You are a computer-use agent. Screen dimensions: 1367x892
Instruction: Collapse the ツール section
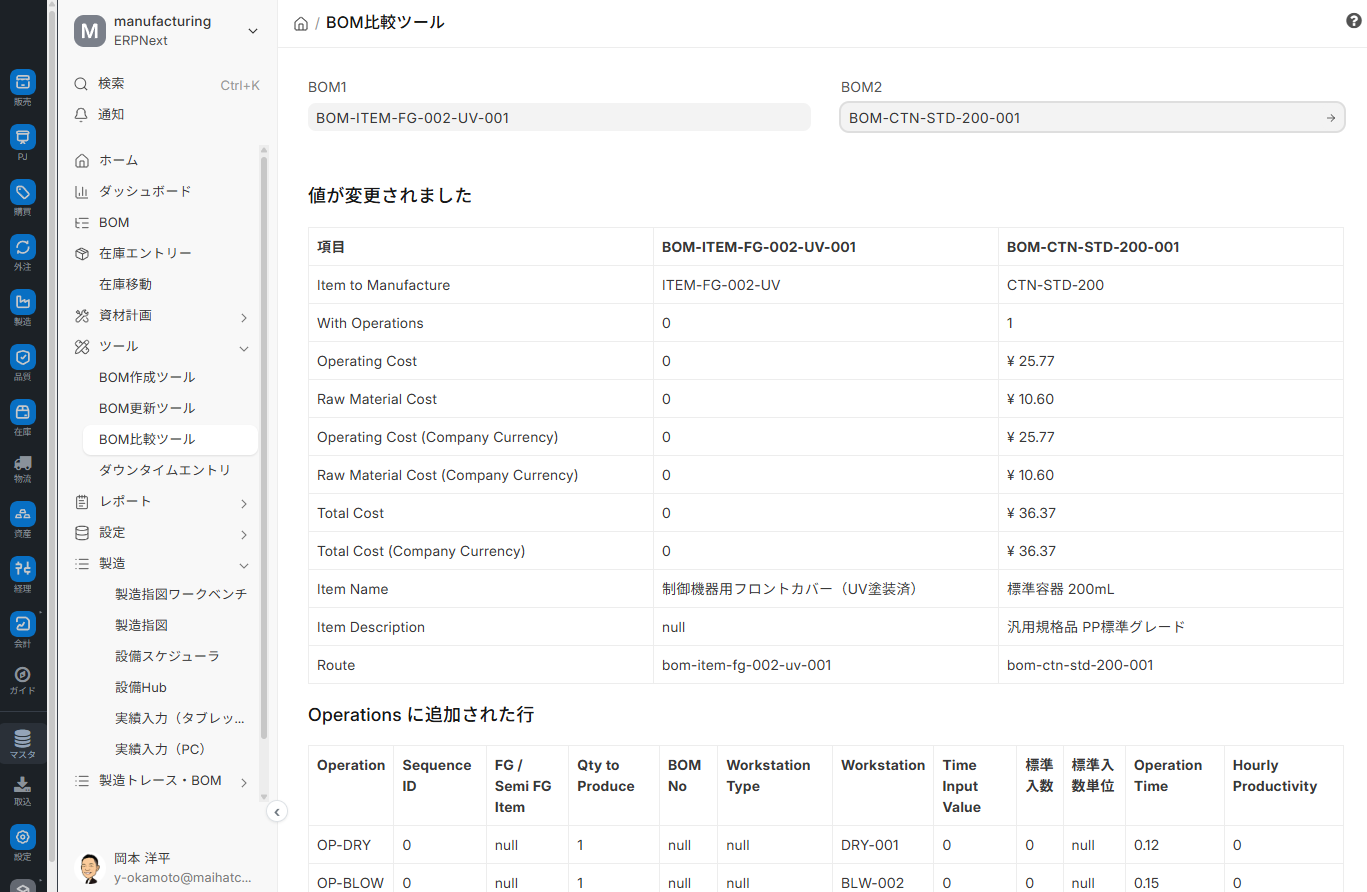[x=243, y=347]
